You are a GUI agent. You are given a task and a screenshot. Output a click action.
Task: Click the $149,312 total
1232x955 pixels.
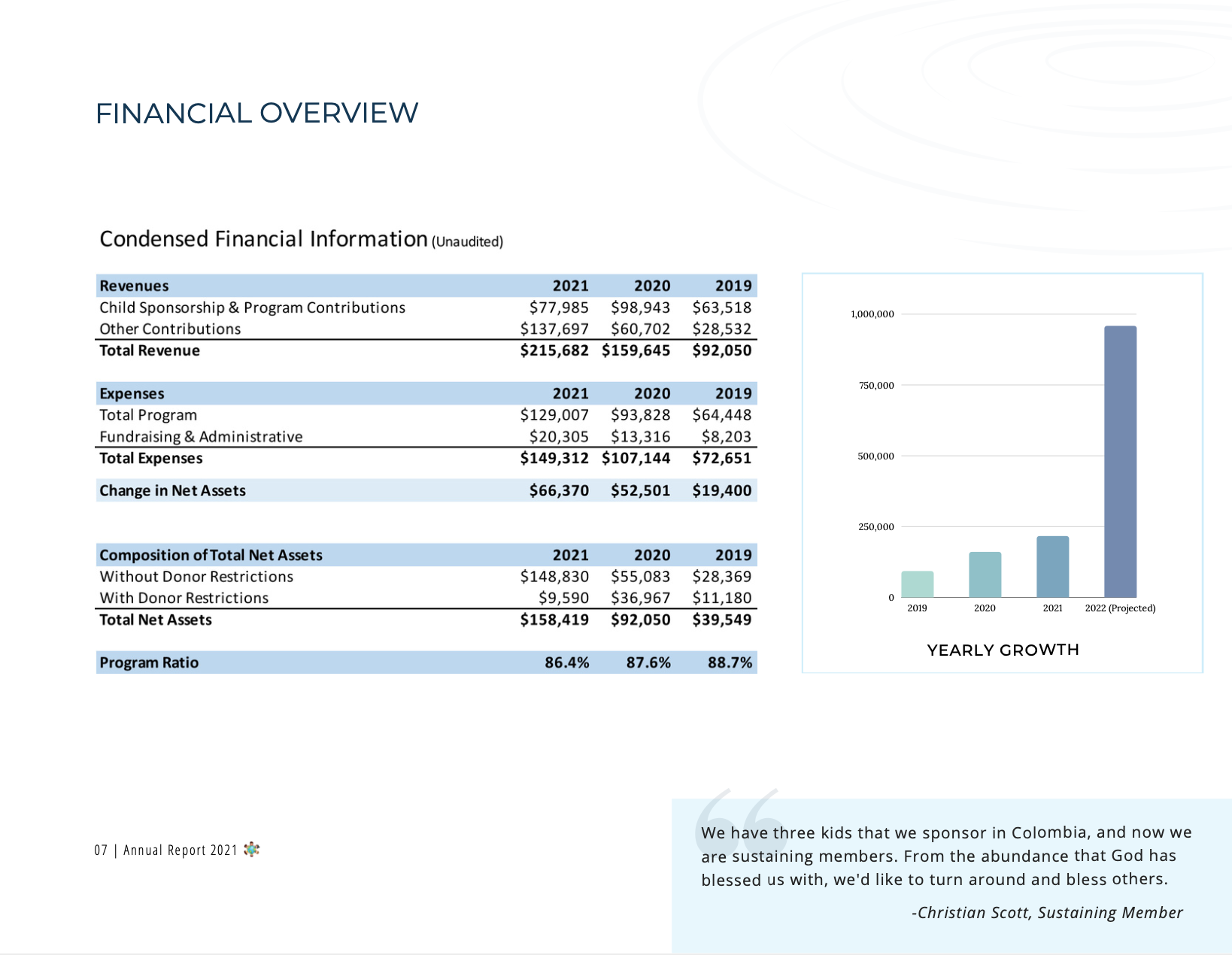click(x=554, y=458)
